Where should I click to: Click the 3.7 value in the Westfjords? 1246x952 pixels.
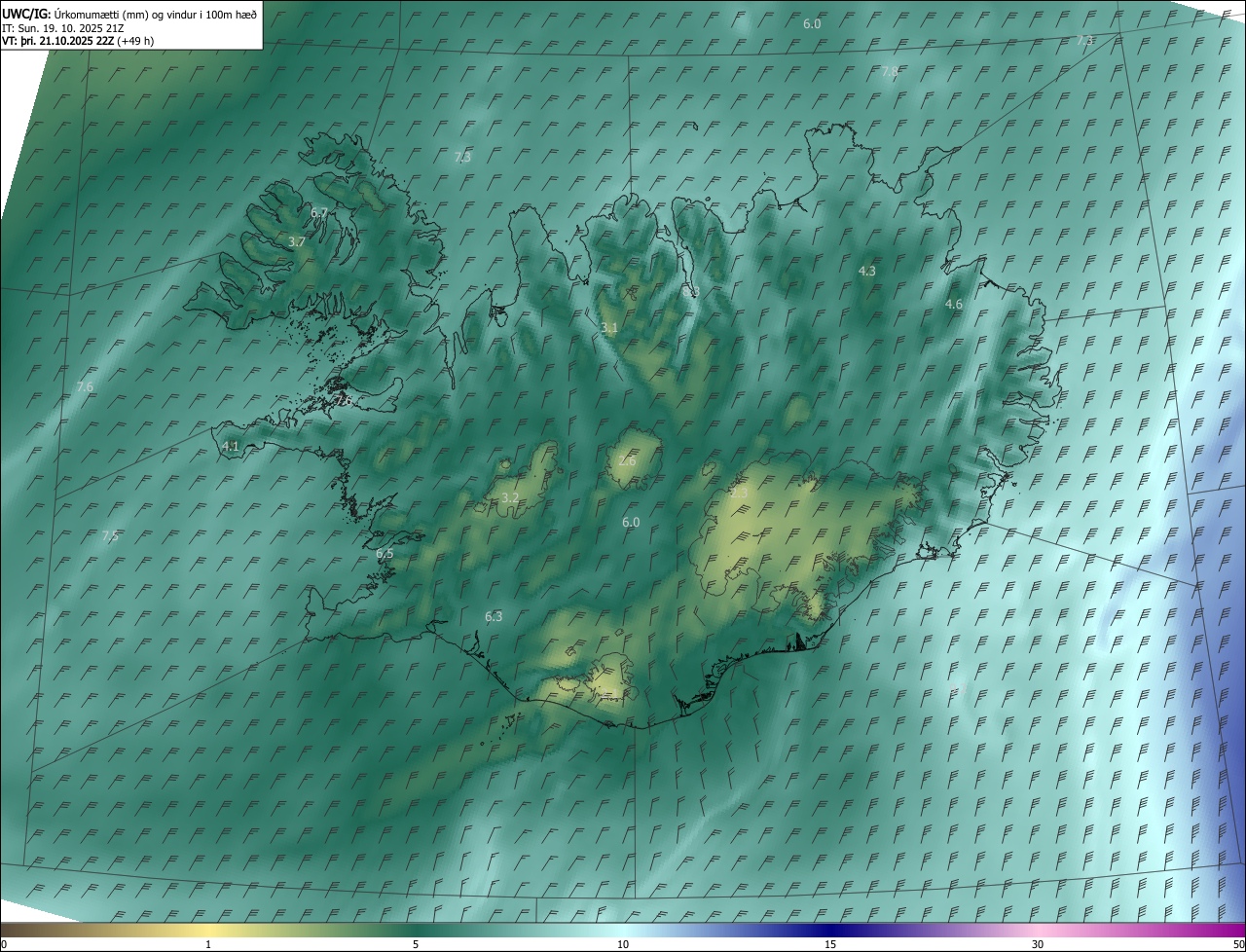298,241
